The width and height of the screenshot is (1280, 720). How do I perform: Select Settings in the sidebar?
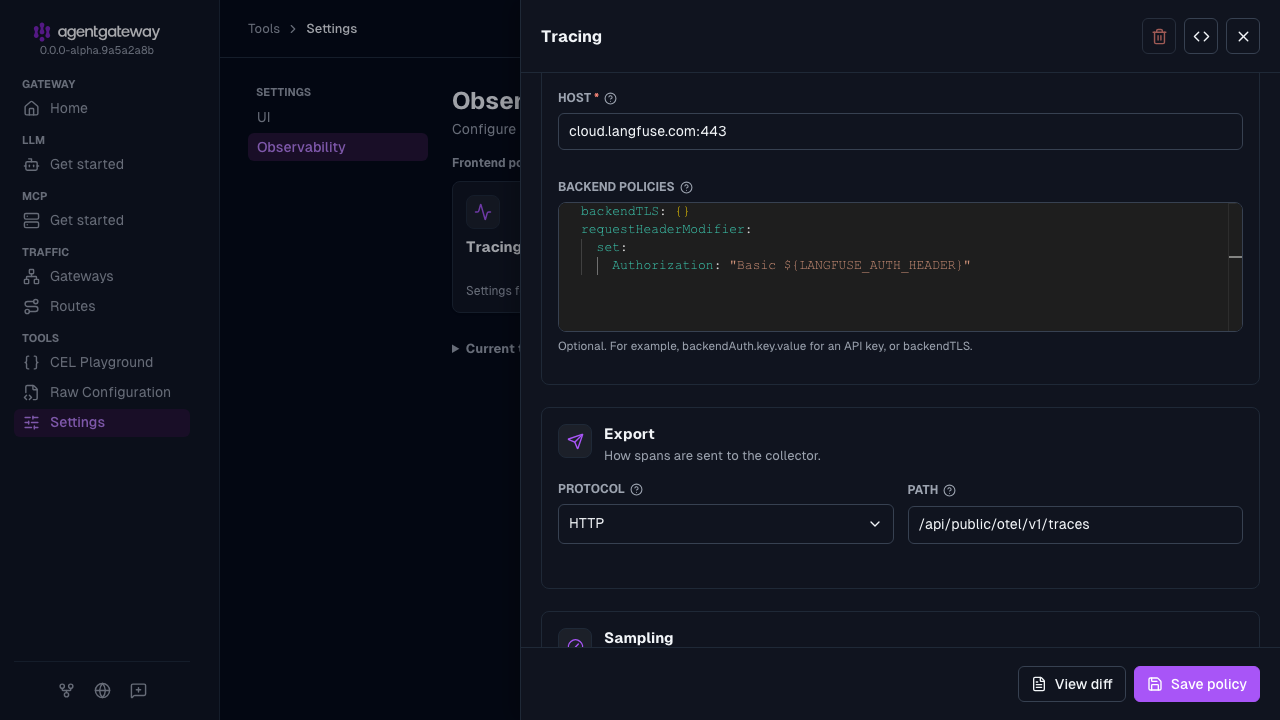[102, 422]
